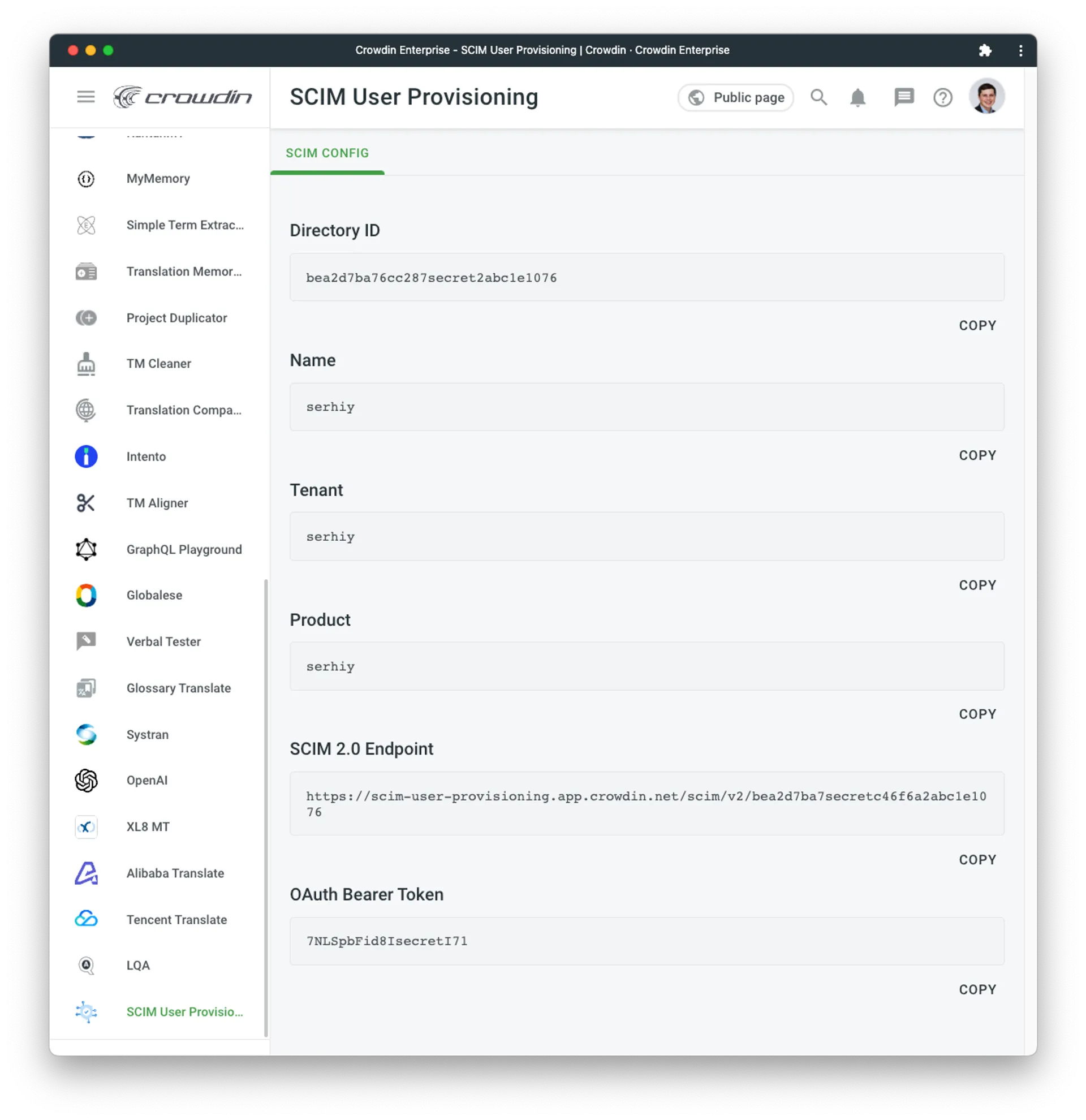
Task: Click the sidebar scrollbar thumb
Action: tap(266, 808)
